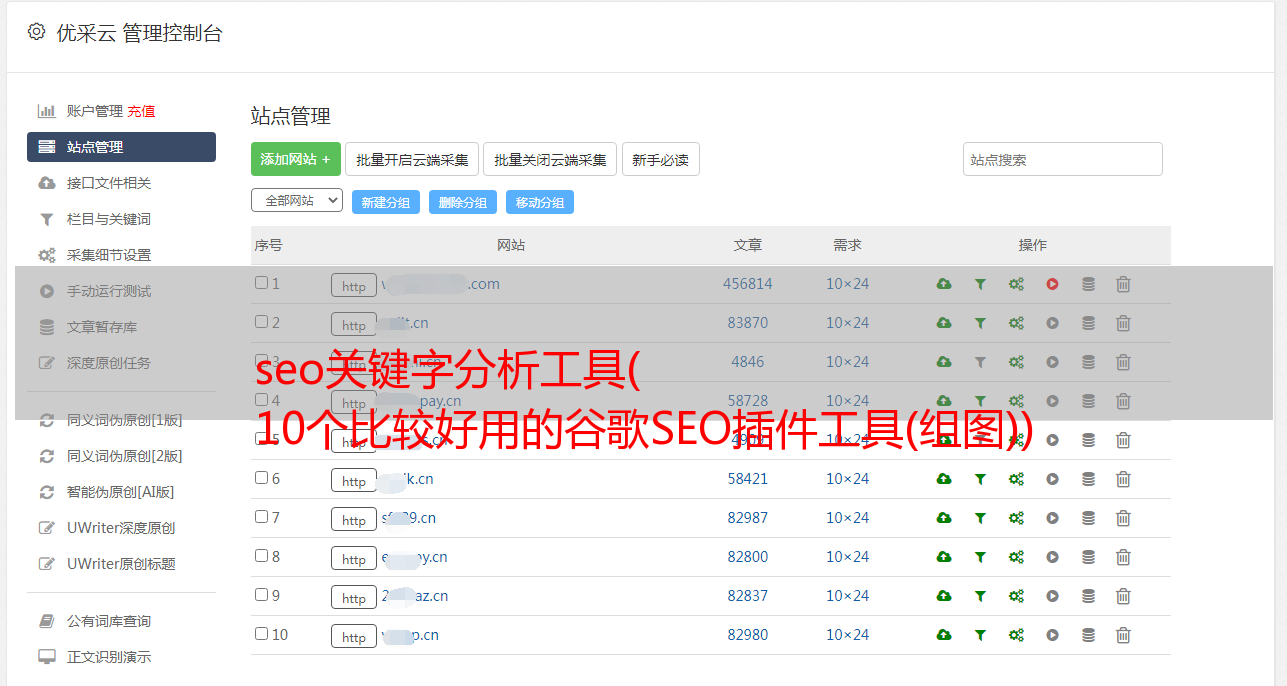Click the red 充值 recharge link
The height and width of the screenshot is (686, 1287).
141,111
